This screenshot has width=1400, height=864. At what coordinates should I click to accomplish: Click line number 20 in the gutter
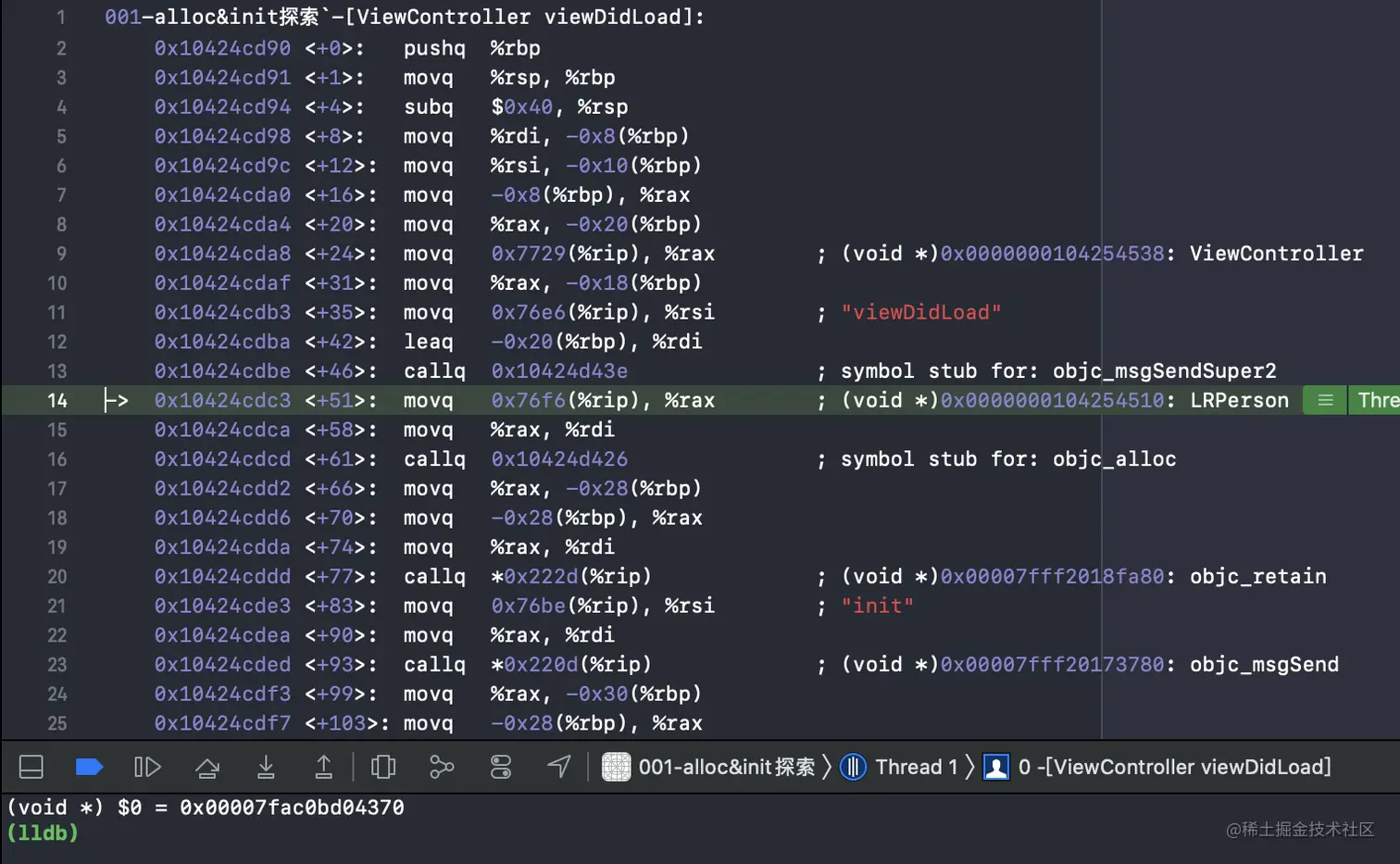[56, 576]
